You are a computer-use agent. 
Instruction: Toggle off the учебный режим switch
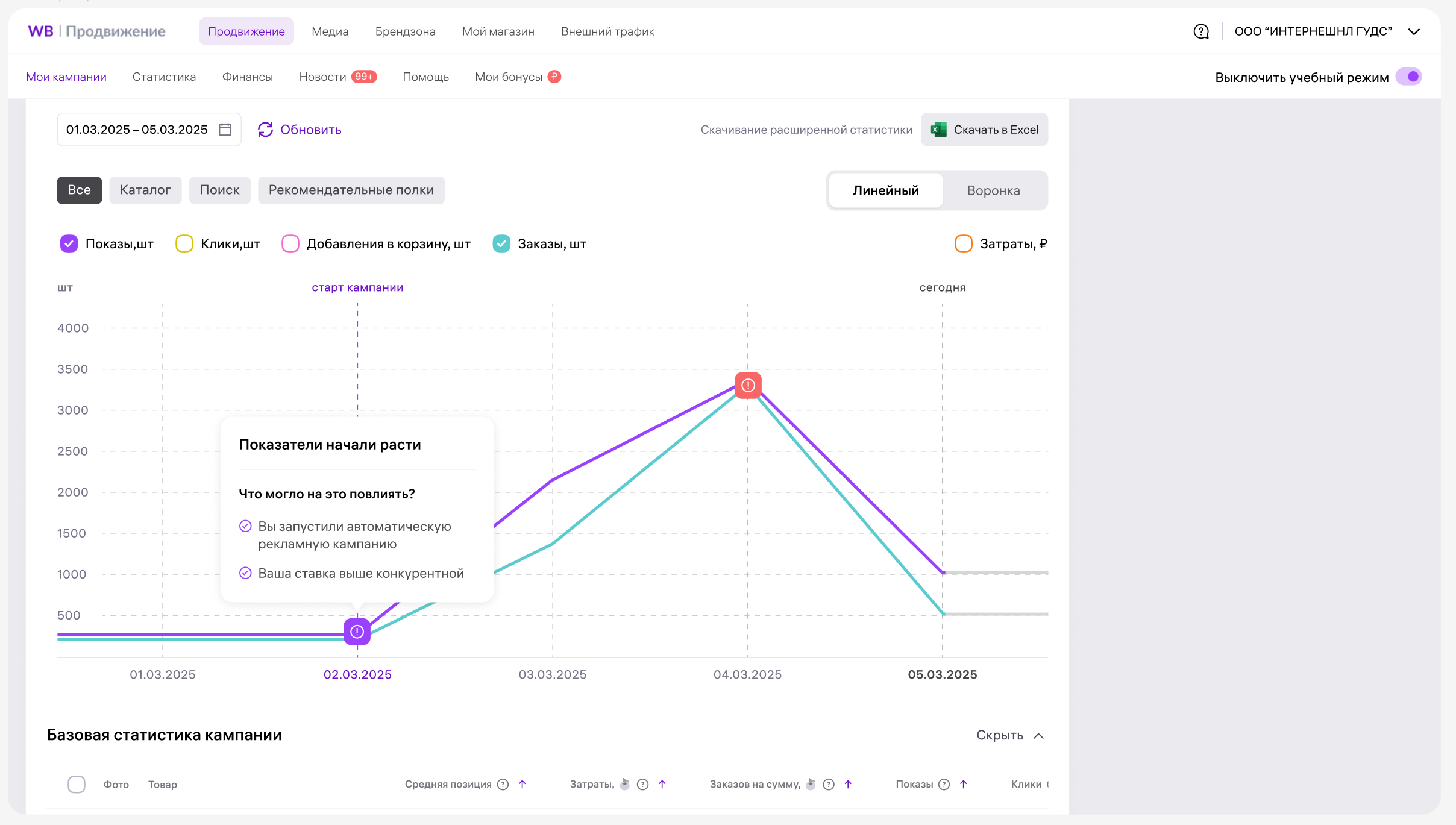point(1409,77)
